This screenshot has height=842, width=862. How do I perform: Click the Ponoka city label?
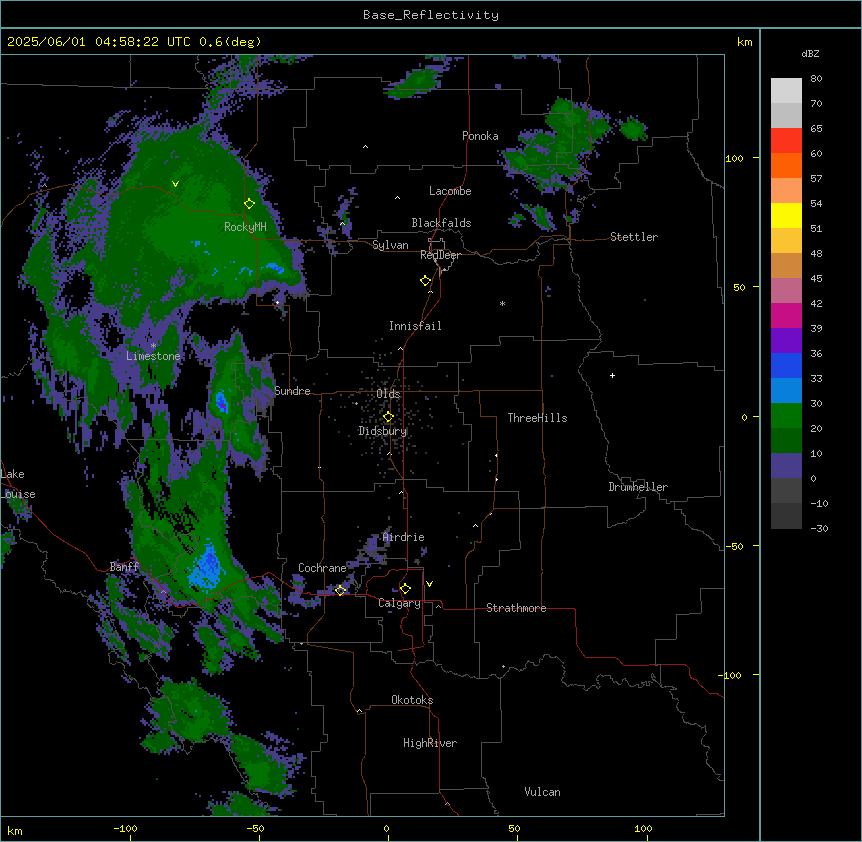coord(480,136)
